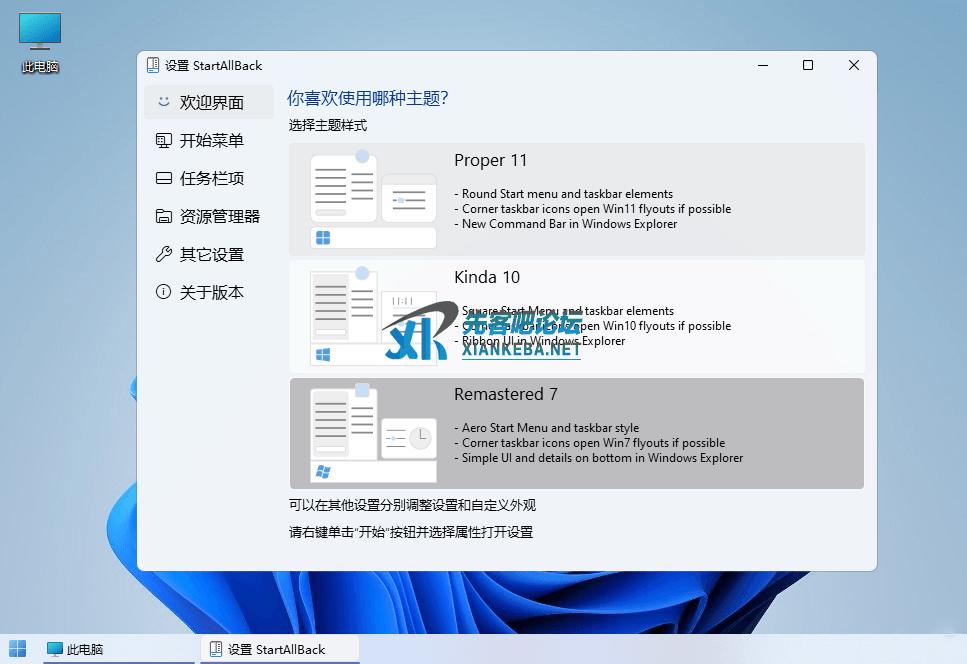Click the 开始菜单 sidebar icon
This screenshot has width=967, height=664.
[x=163, y=141]
